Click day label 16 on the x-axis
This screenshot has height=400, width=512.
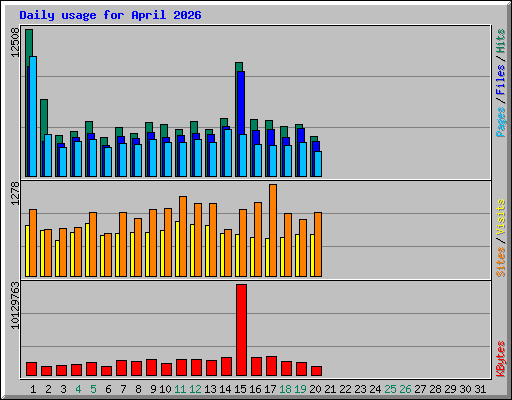click(x=255, y=389)
